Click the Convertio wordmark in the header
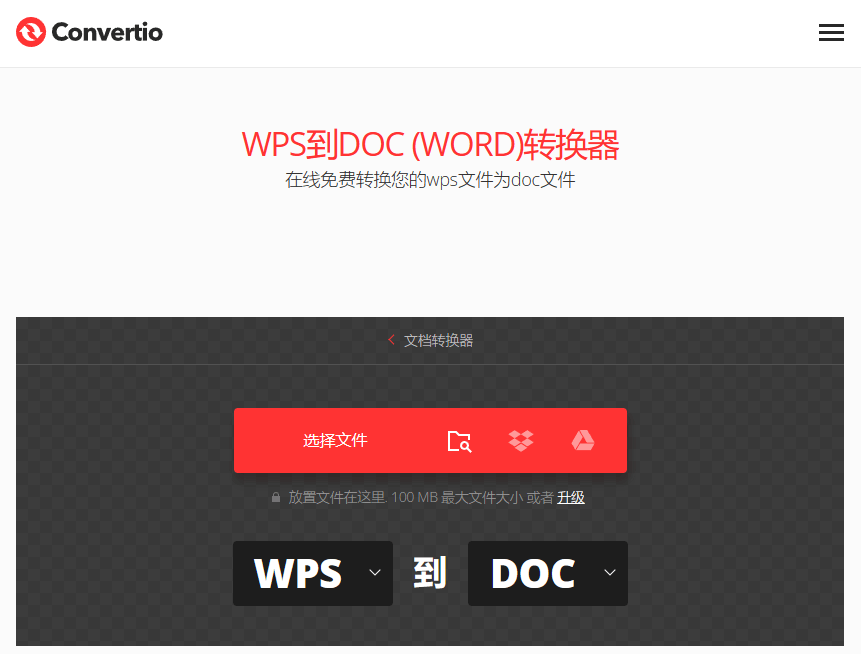The height and width of the screenshot is (654, 861). [x=107, y=32]
